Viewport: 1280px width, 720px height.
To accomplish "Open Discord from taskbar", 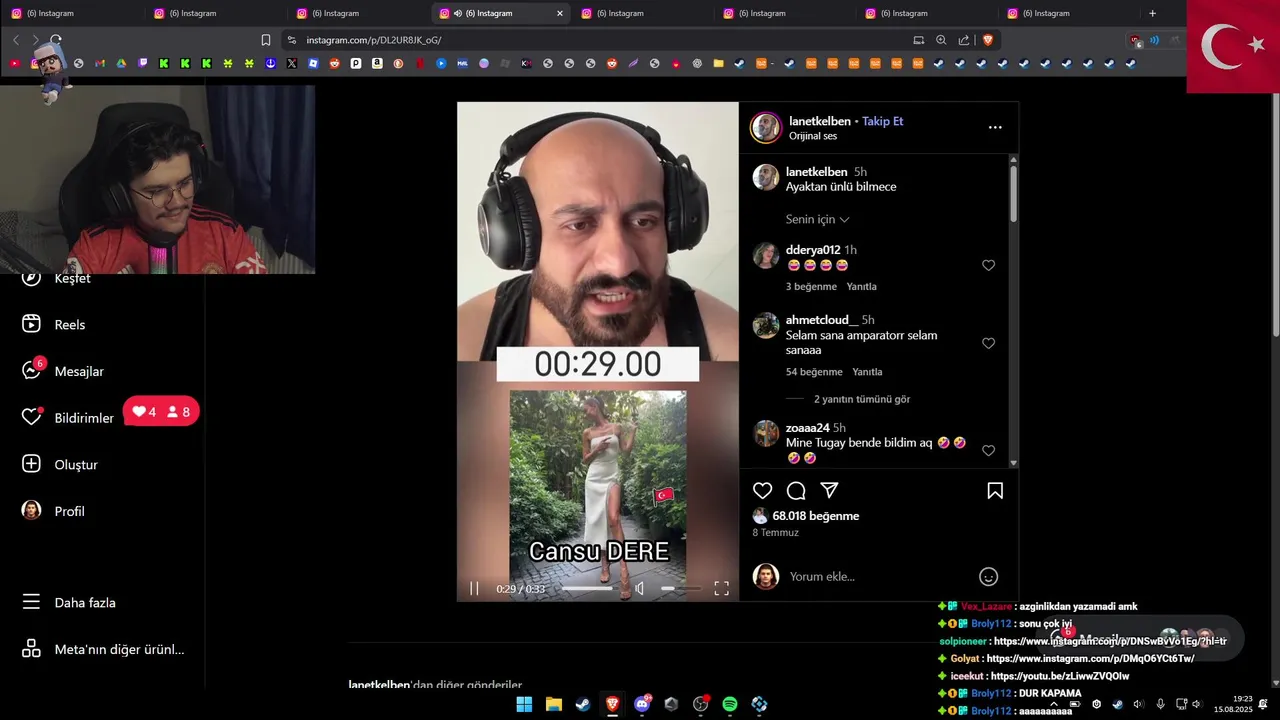I will [x=642, y=704].
